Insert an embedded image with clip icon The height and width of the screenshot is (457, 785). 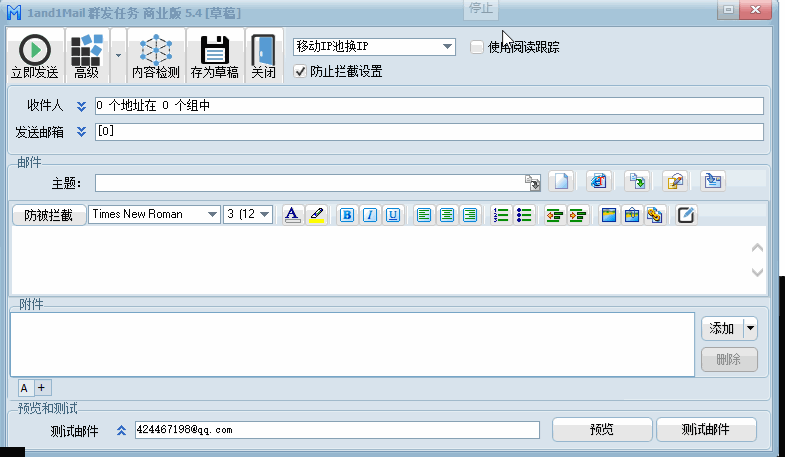tap(632, 215)
